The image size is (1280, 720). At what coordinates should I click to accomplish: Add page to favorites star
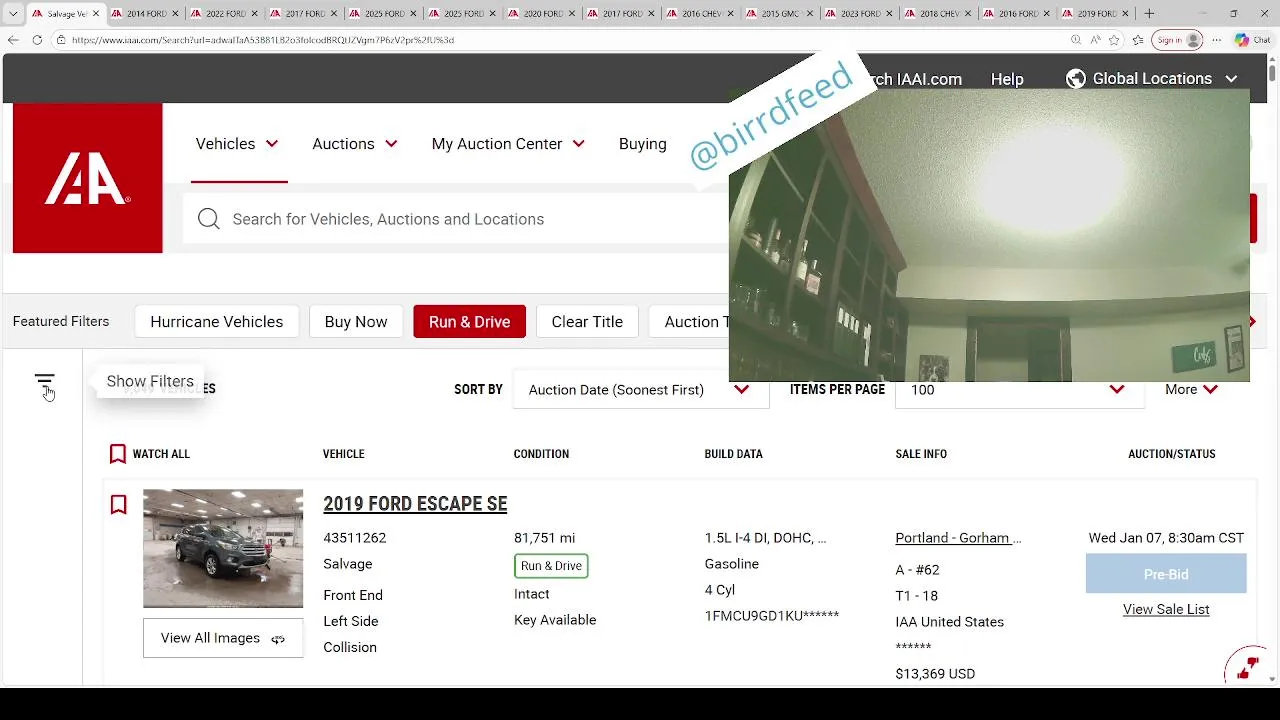1114,40
